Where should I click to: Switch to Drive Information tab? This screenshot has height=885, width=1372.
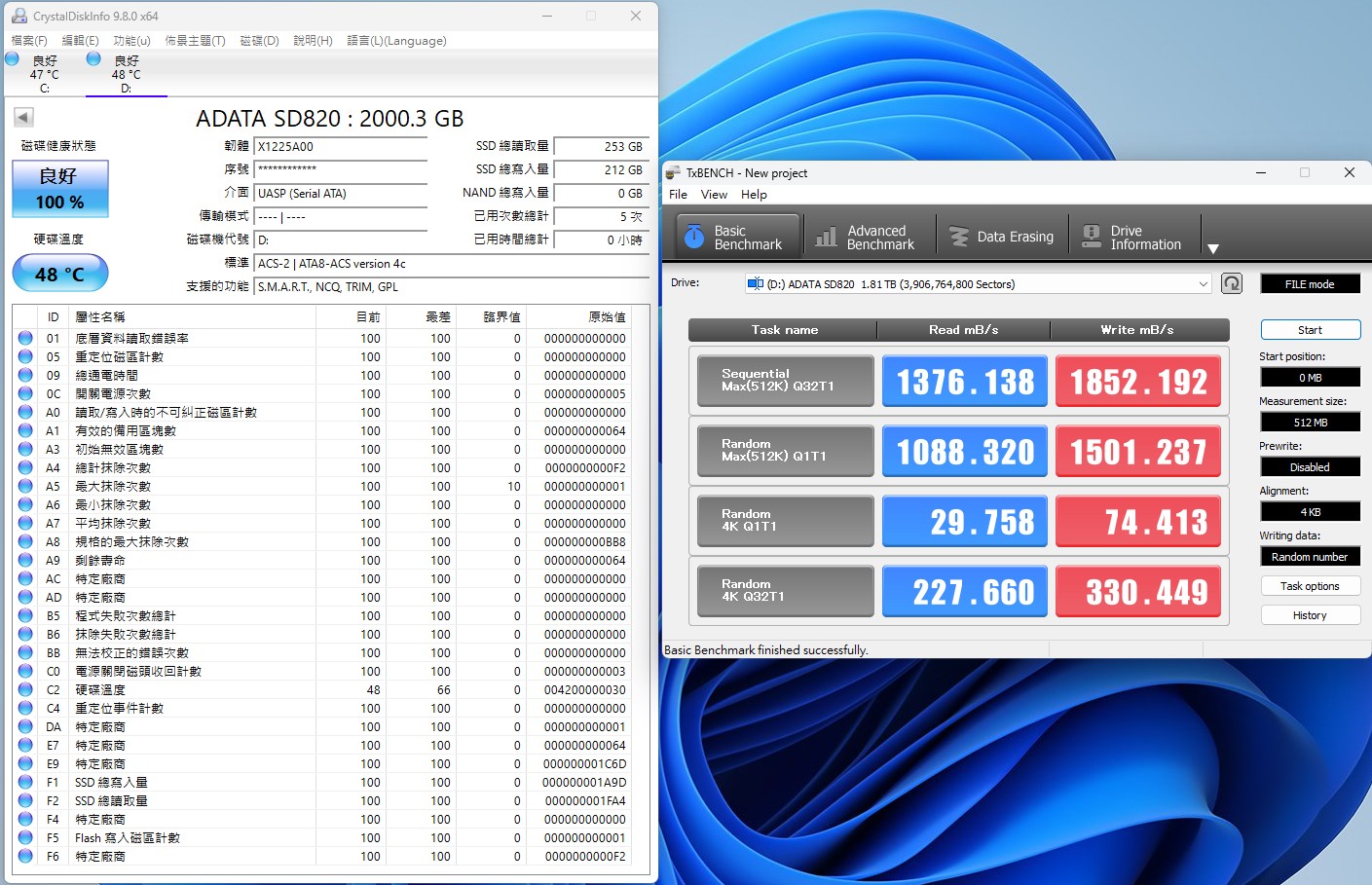(1134, 237)
